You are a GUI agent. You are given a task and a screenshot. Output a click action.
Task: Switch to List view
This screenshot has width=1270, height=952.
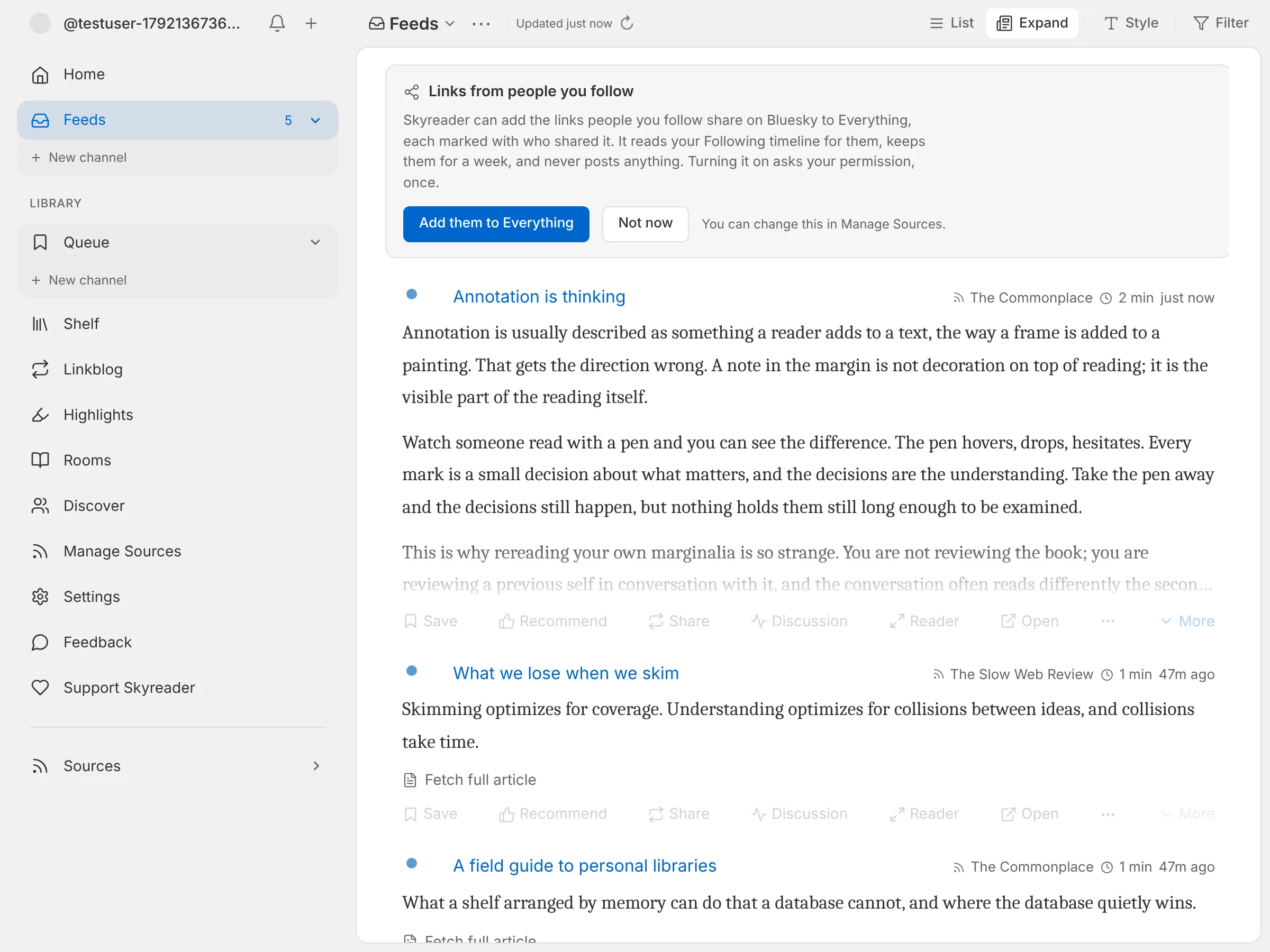[x=951, y=23]
